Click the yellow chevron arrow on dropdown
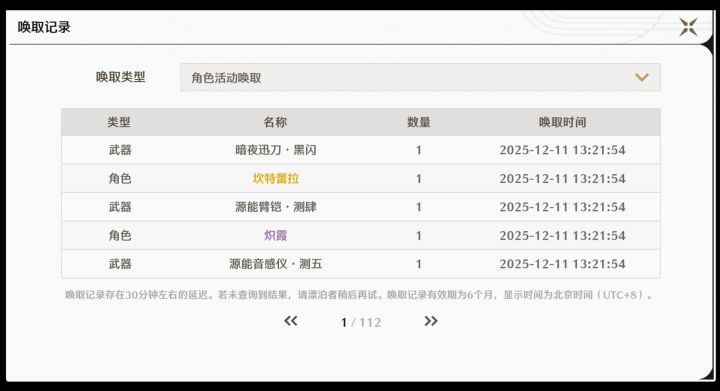720x391 pixels. pos(641,78)
